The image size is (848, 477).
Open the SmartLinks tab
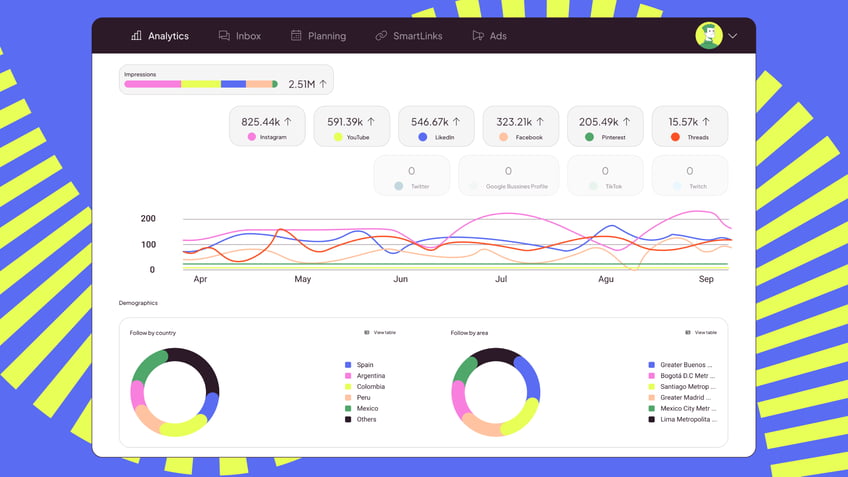[x=409, y=36]
